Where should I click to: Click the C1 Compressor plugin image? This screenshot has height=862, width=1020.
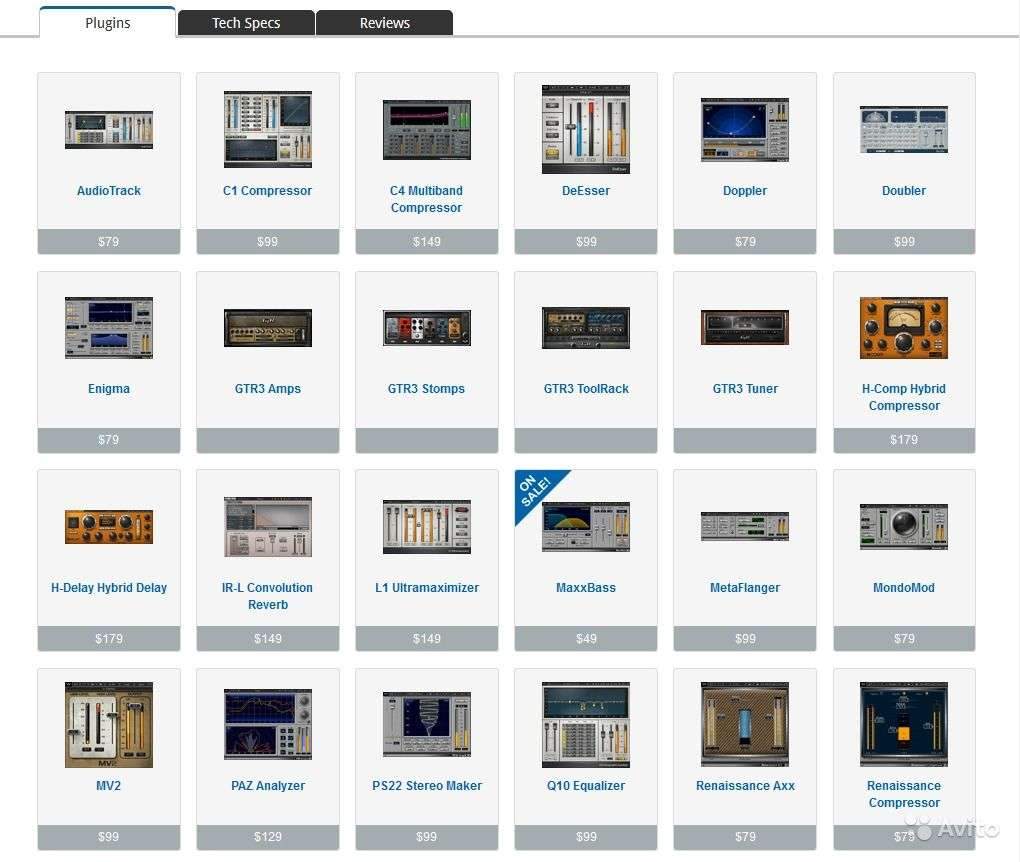tap(267, 129)
